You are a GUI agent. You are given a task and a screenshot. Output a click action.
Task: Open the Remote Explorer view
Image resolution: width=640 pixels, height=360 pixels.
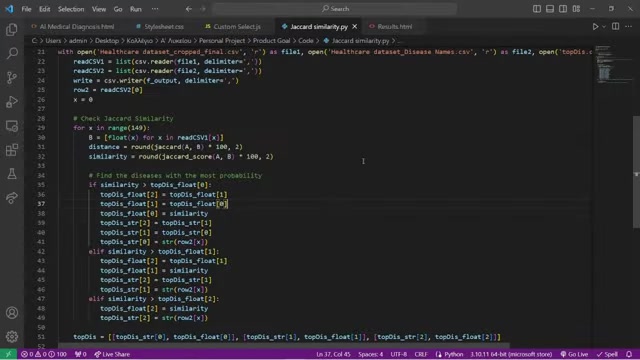[12, 126]
